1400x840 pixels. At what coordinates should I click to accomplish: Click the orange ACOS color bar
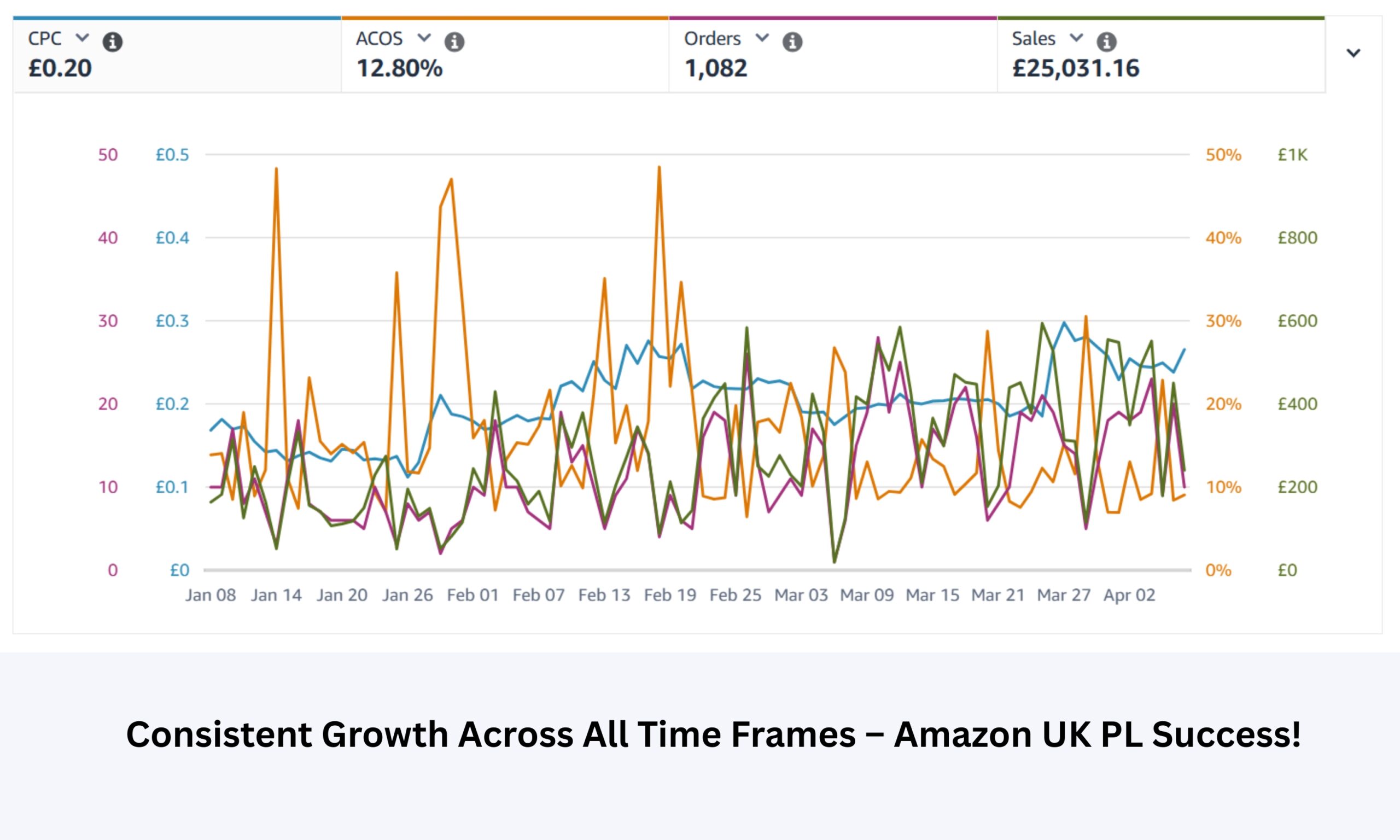[x=505, y=18]
